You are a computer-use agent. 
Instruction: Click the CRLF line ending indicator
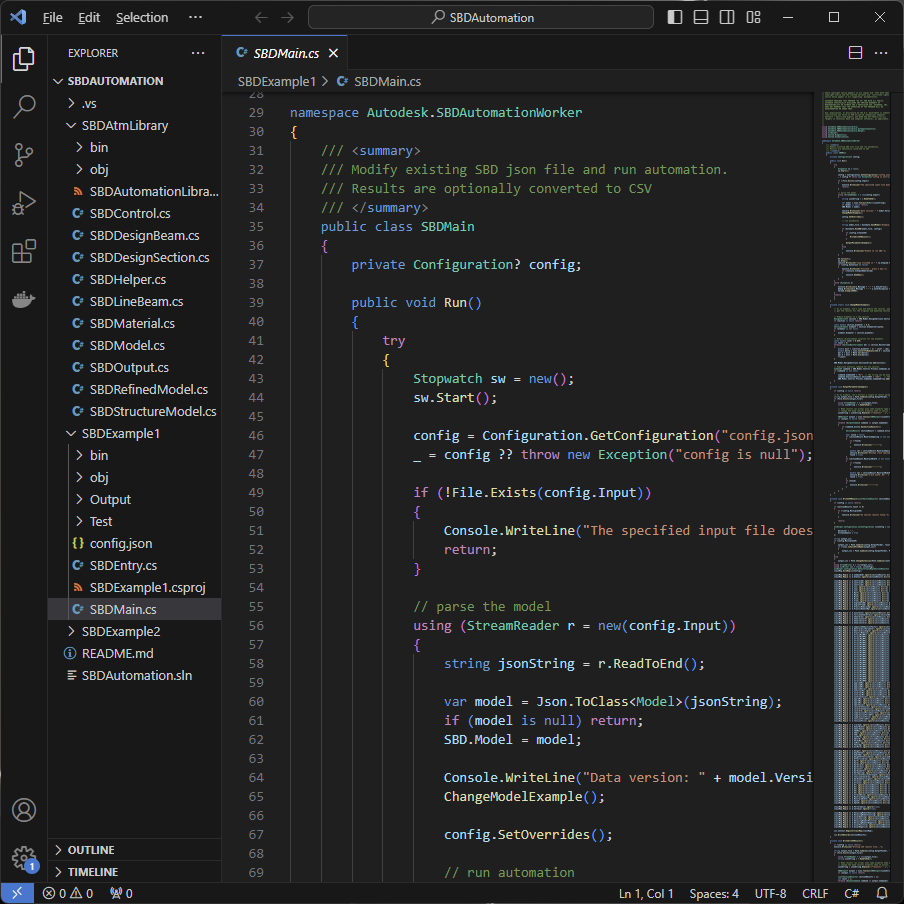click(815, 893)
